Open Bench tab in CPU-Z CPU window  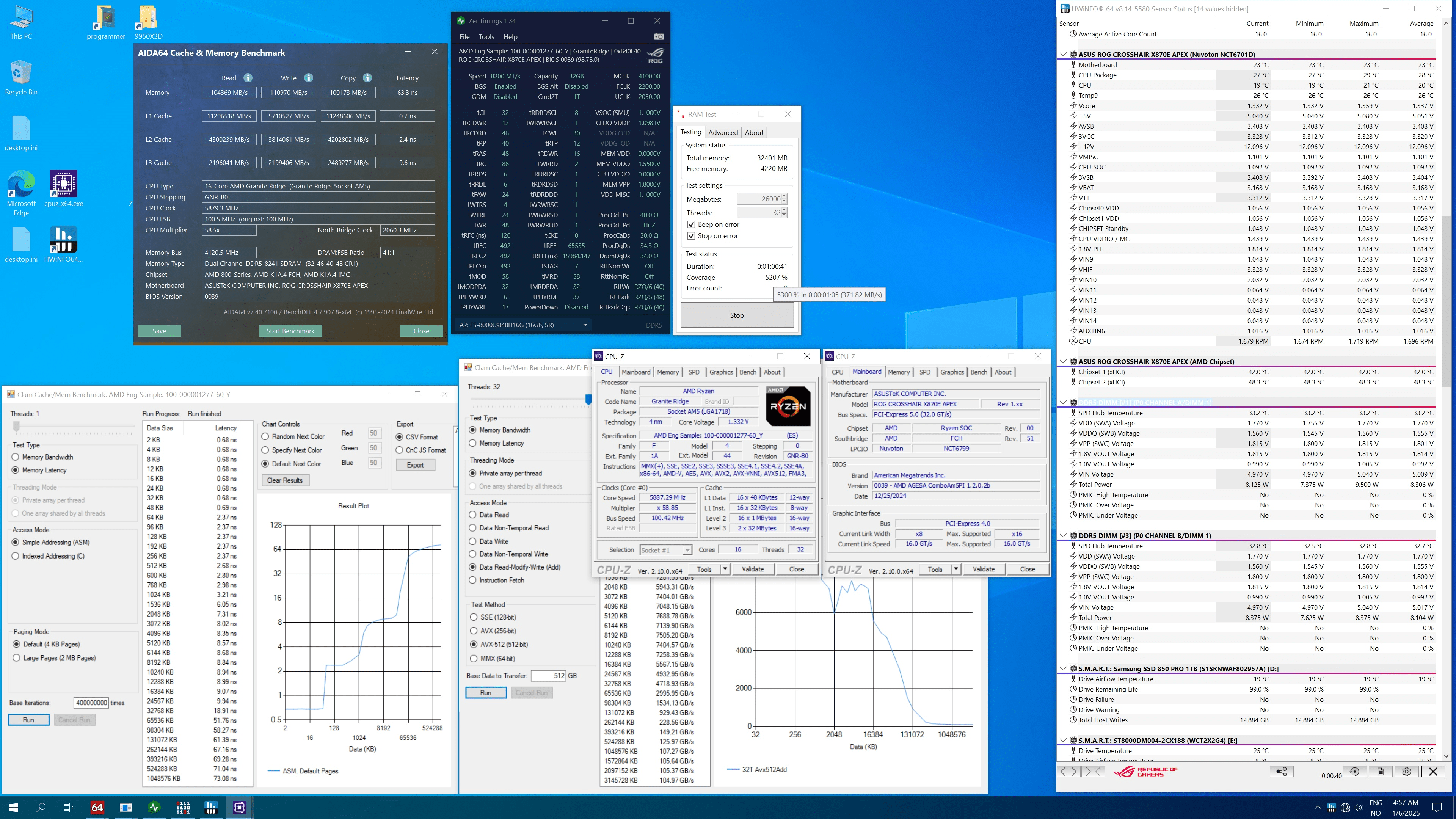748,372
